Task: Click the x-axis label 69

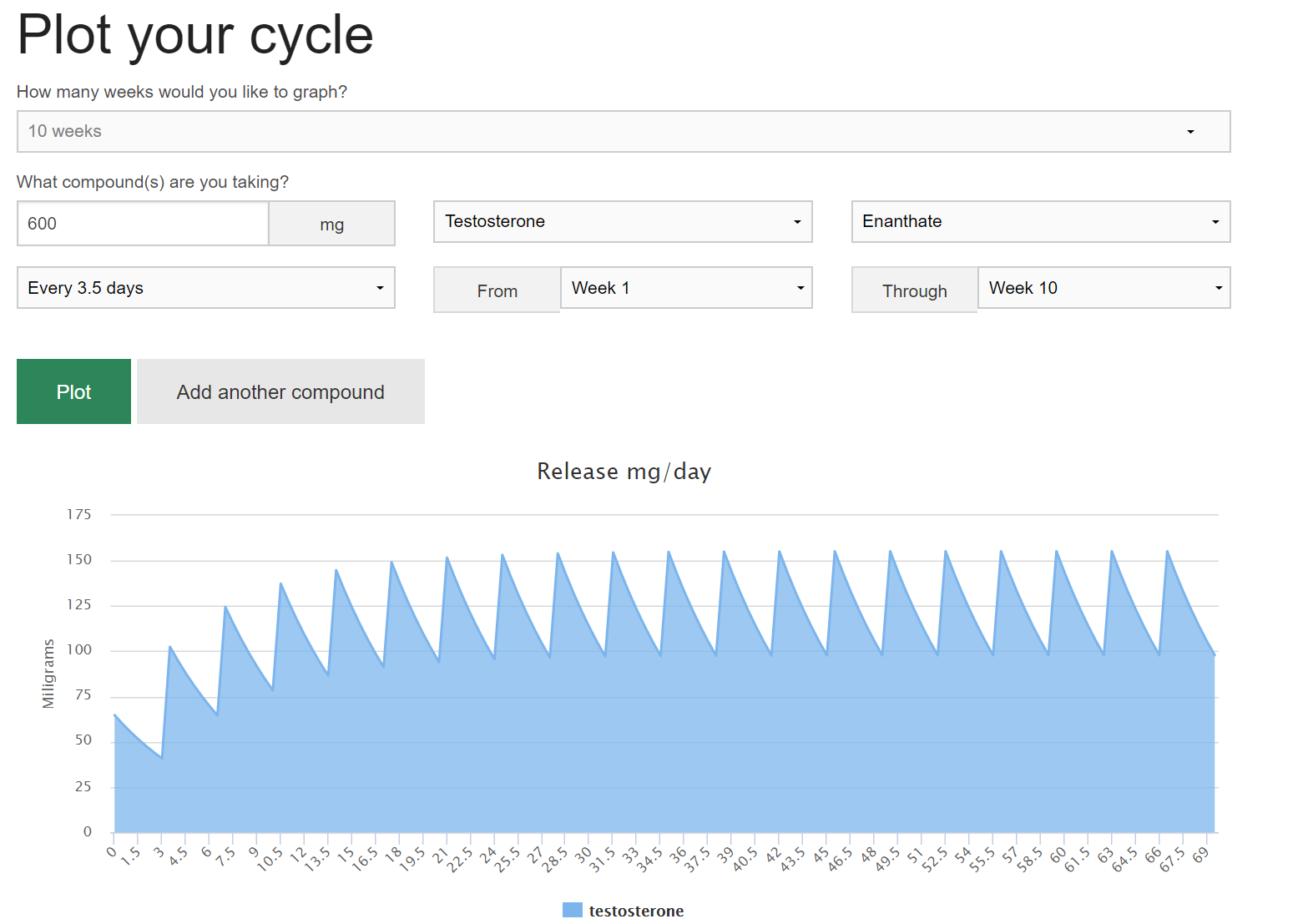Action: (x=1200, y=855)
